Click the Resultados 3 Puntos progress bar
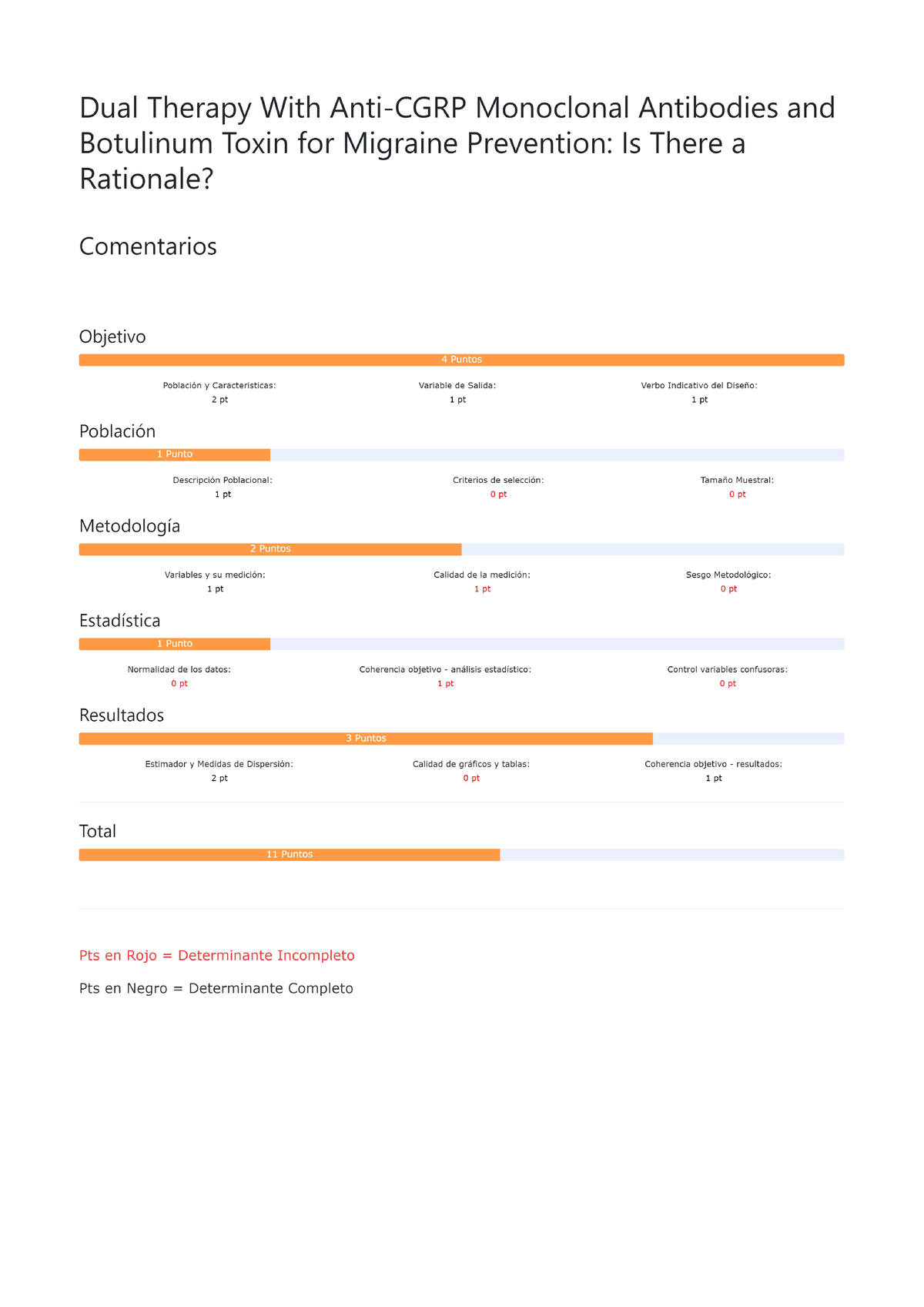The image size is (924, 1307). tap(366, 739)
